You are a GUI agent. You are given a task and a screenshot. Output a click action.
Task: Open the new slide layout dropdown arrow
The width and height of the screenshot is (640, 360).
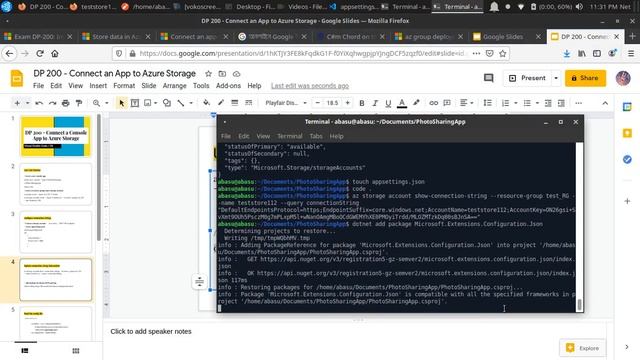[27, 103]
